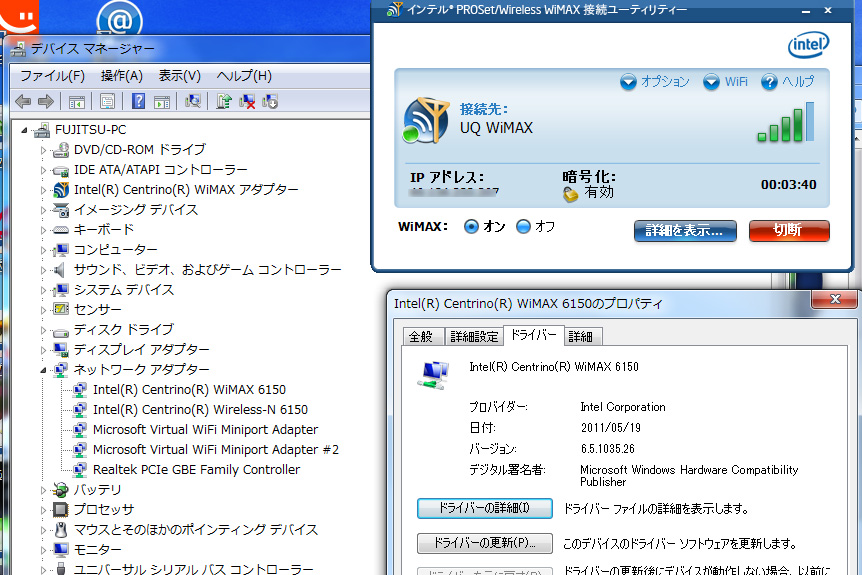This screenshot has height=575, width=862.
Task: Click the Uninstall device icon with red X
Action: click(x=247, y=101)
